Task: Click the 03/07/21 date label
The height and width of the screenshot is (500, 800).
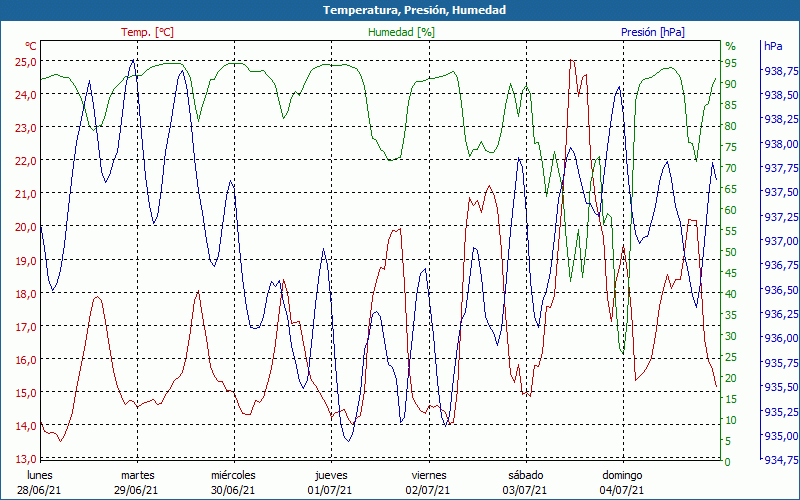Action: (x=524, y=491)
